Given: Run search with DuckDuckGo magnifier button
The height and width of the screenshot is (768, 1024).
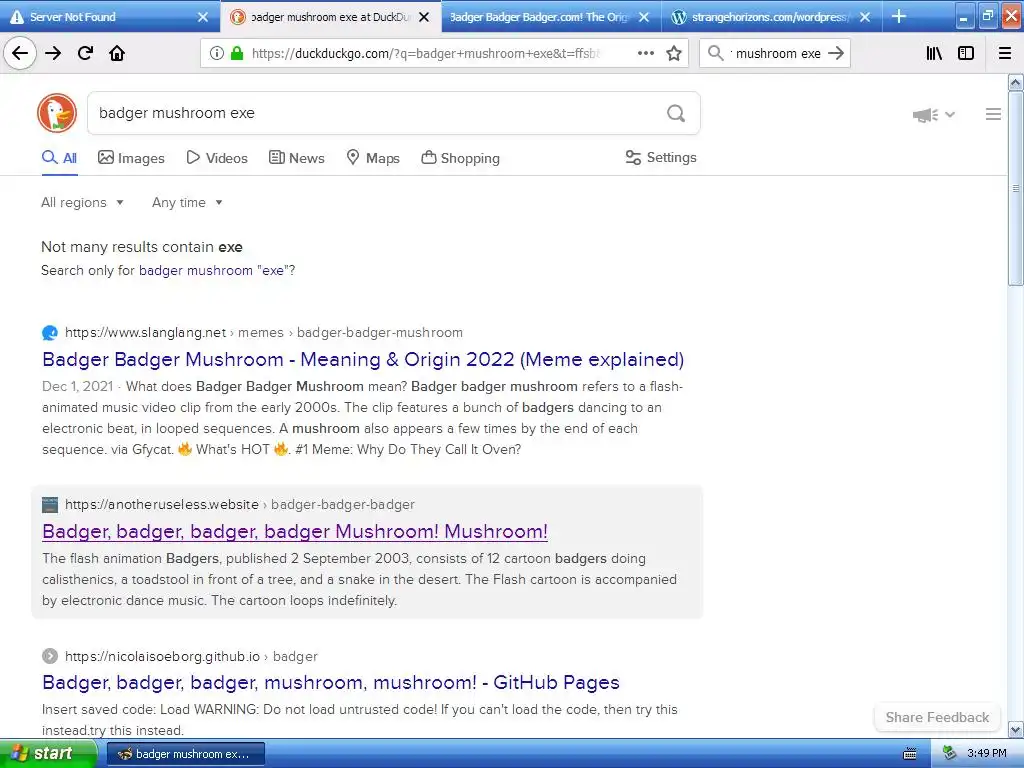Looking at the screenshot, I should pyautogui.click(x=676, y=114).
